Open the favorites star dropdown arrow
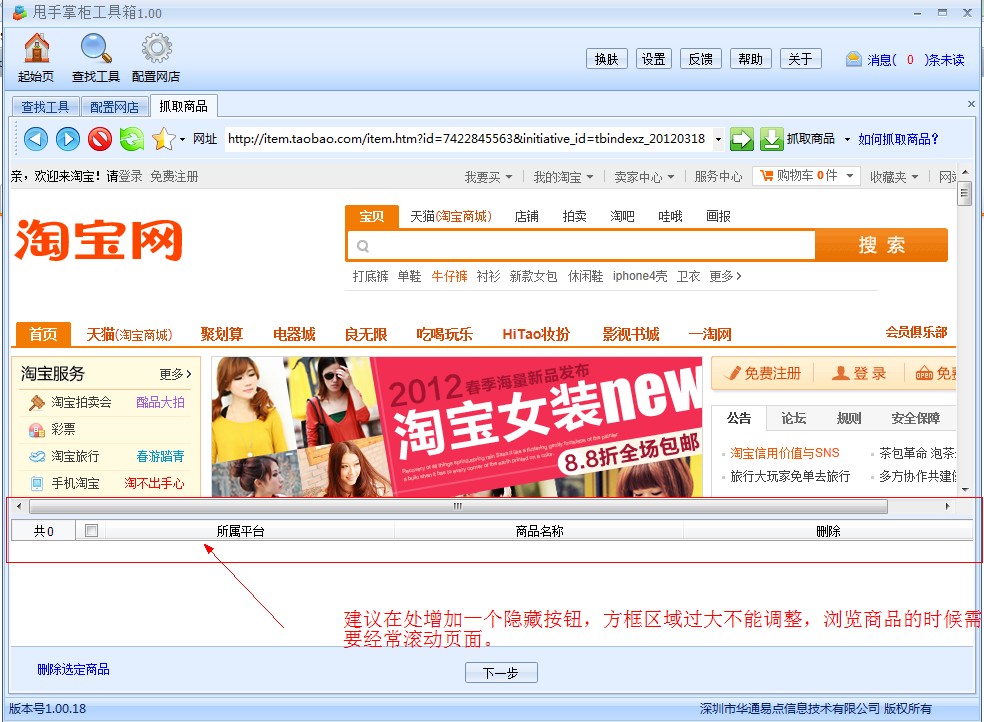Screen dimensions: 984x722 tap(182, 139)
